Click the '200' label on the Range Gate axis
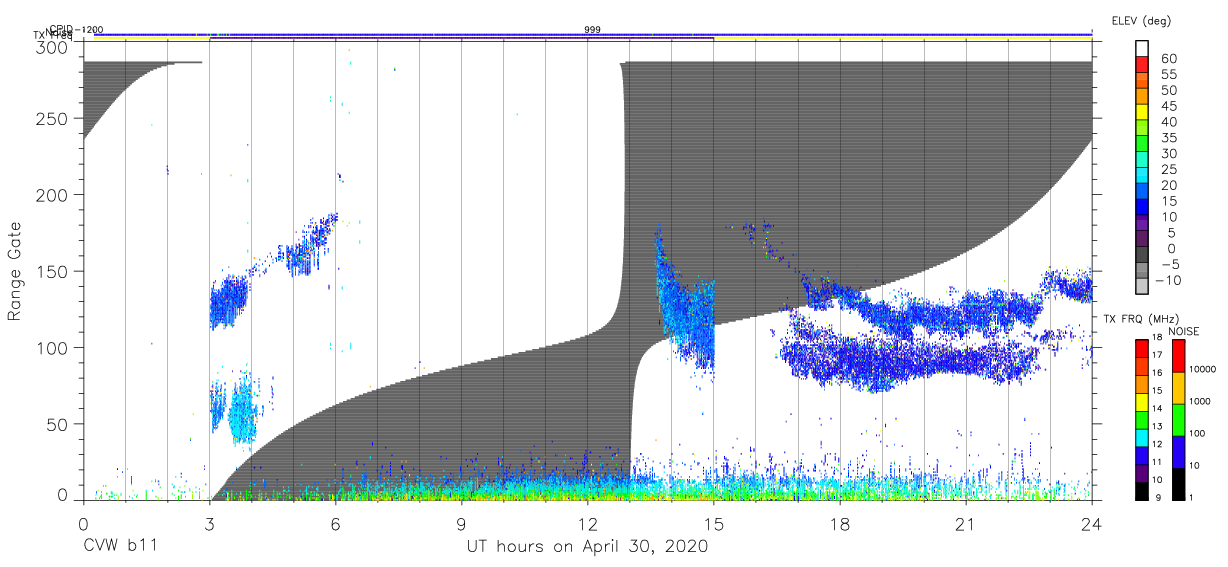1228x567 pixels. [x=52, y=194]
